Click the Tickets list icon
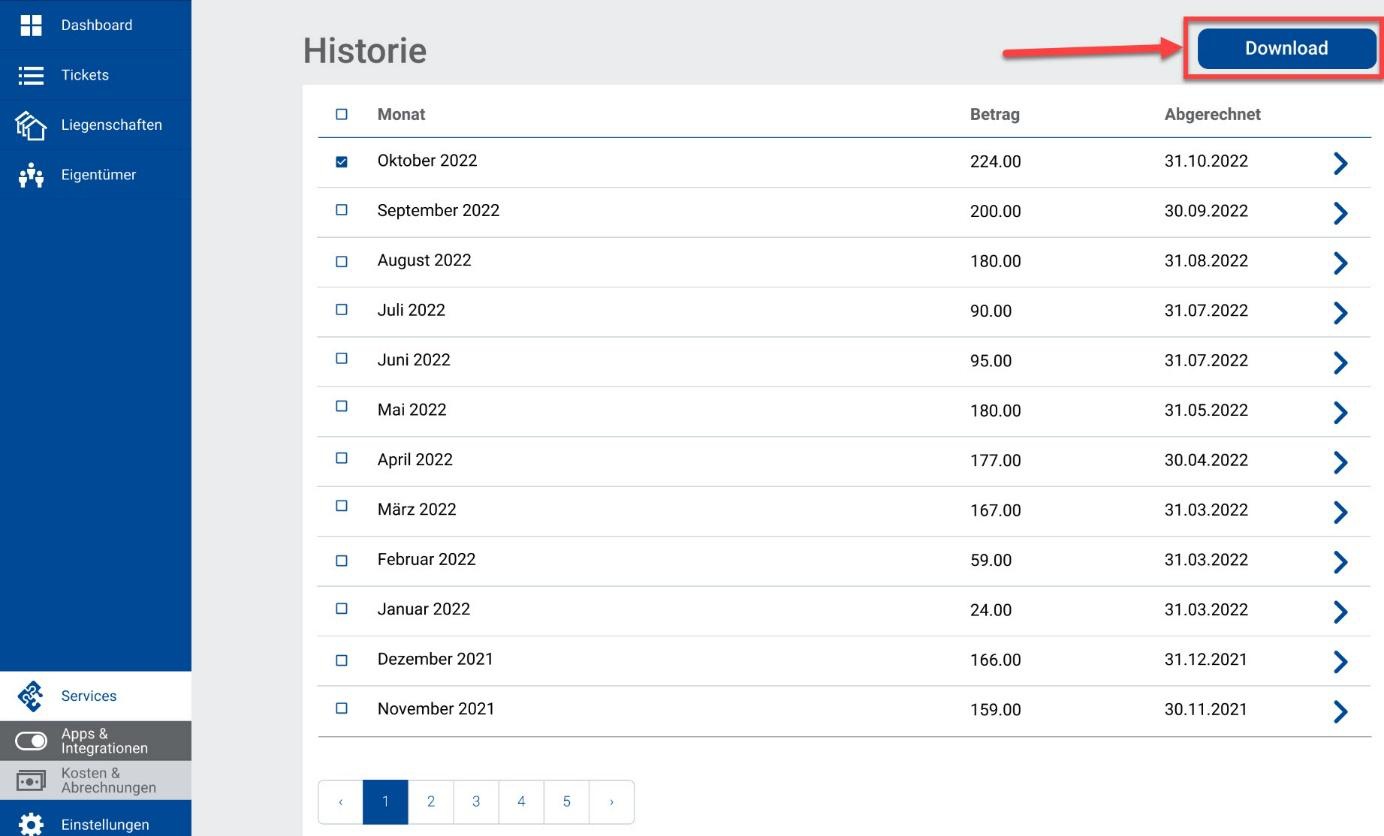 [31, 75]
